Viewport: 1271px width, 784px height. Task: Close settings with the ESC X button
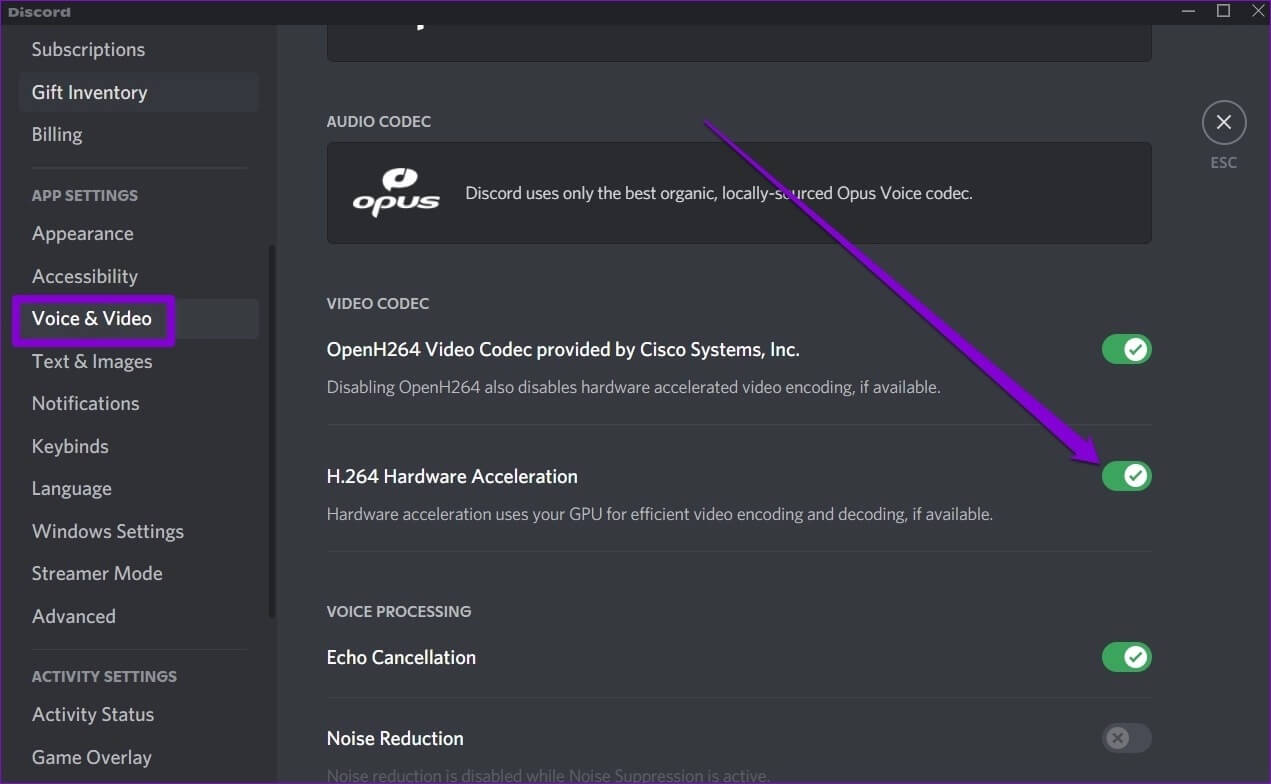[1223, 123]
